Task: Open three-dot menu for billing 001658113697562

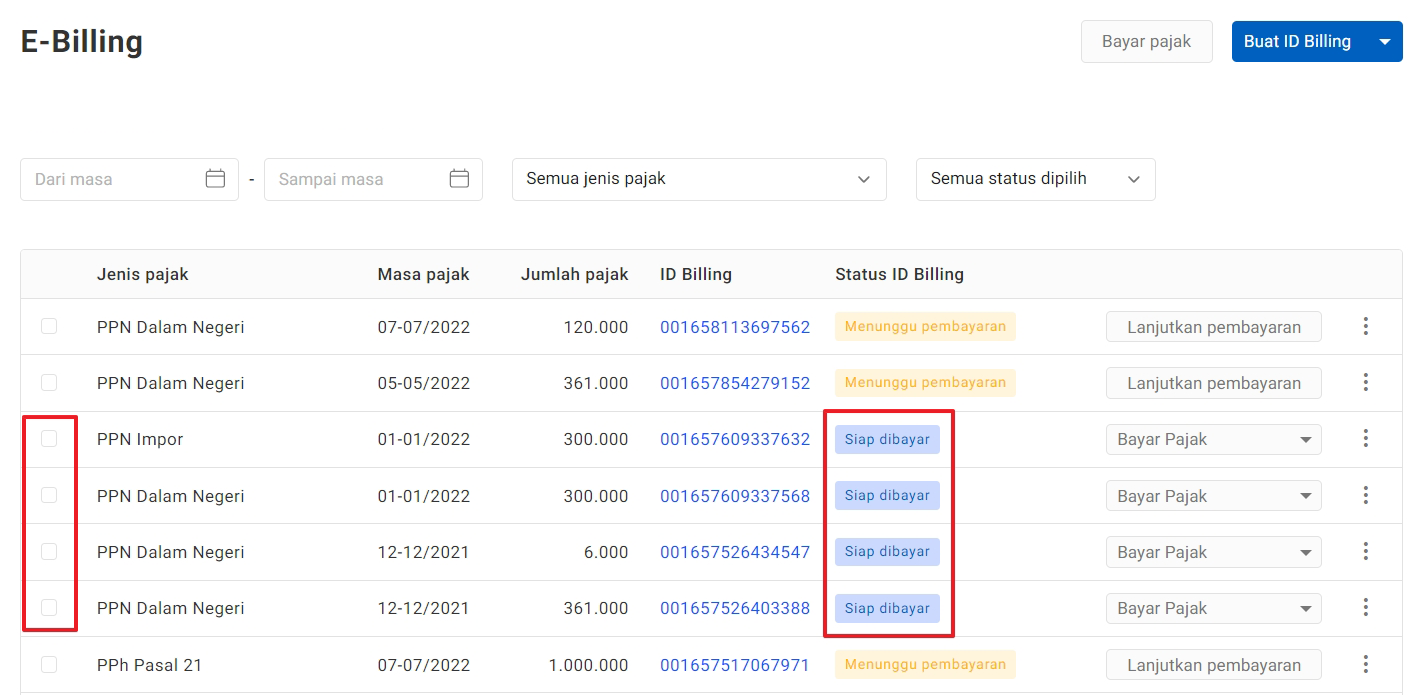Action: [1365, 326]
